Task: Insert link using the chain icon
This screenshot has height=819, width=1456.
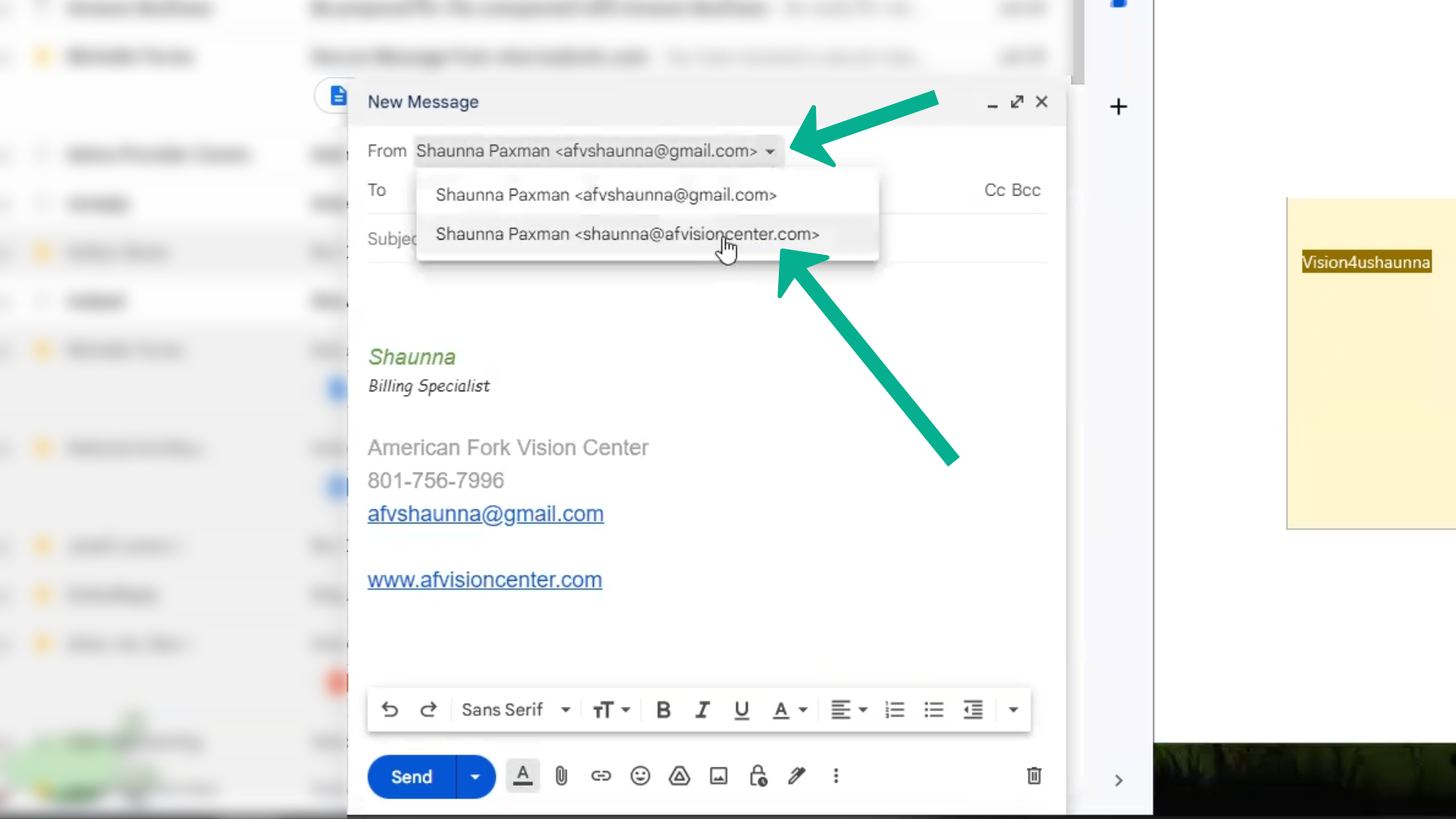Action: pos(601,776)
